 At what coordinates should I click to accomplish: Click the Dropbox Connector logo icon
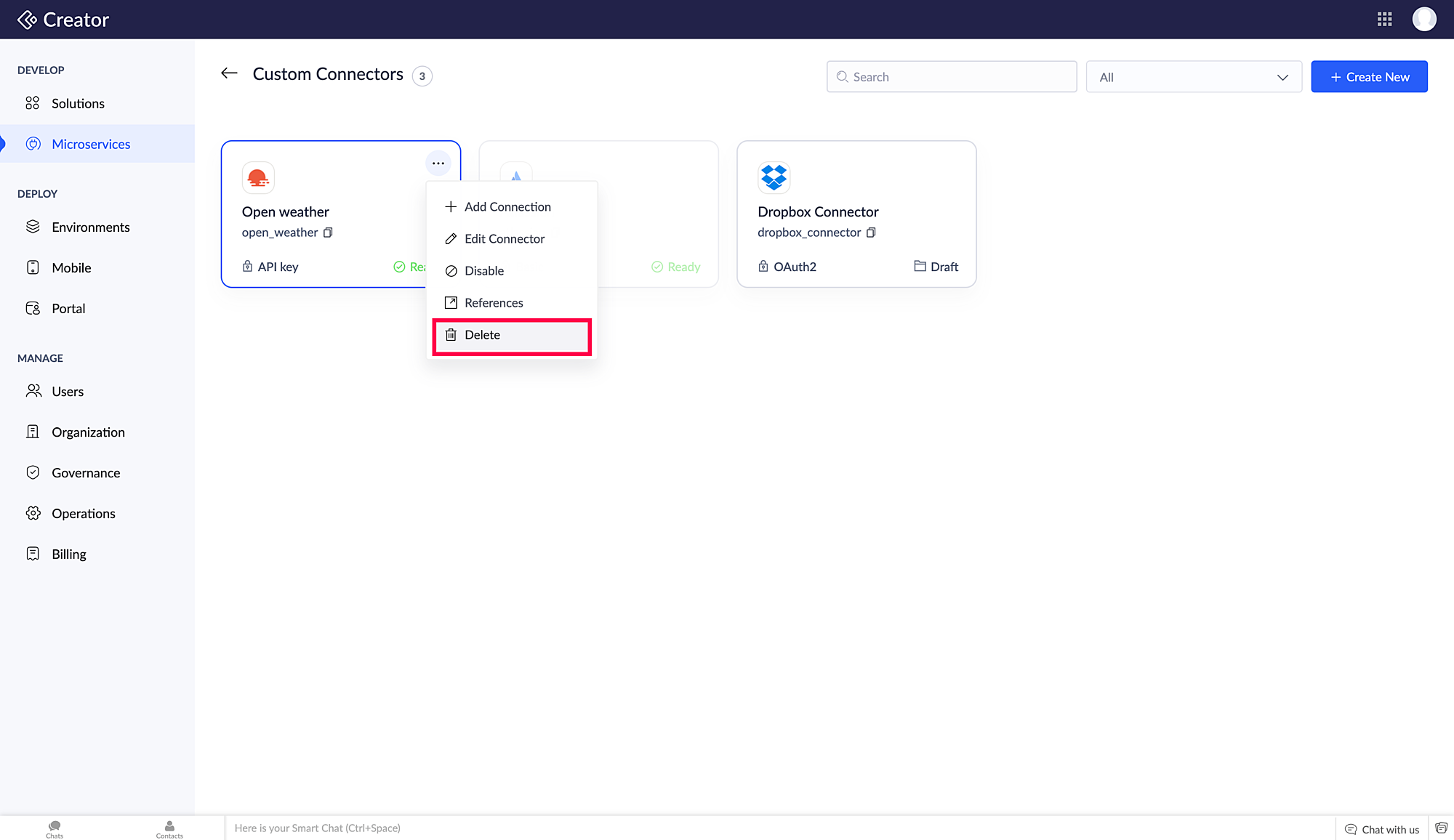(774, 177)
